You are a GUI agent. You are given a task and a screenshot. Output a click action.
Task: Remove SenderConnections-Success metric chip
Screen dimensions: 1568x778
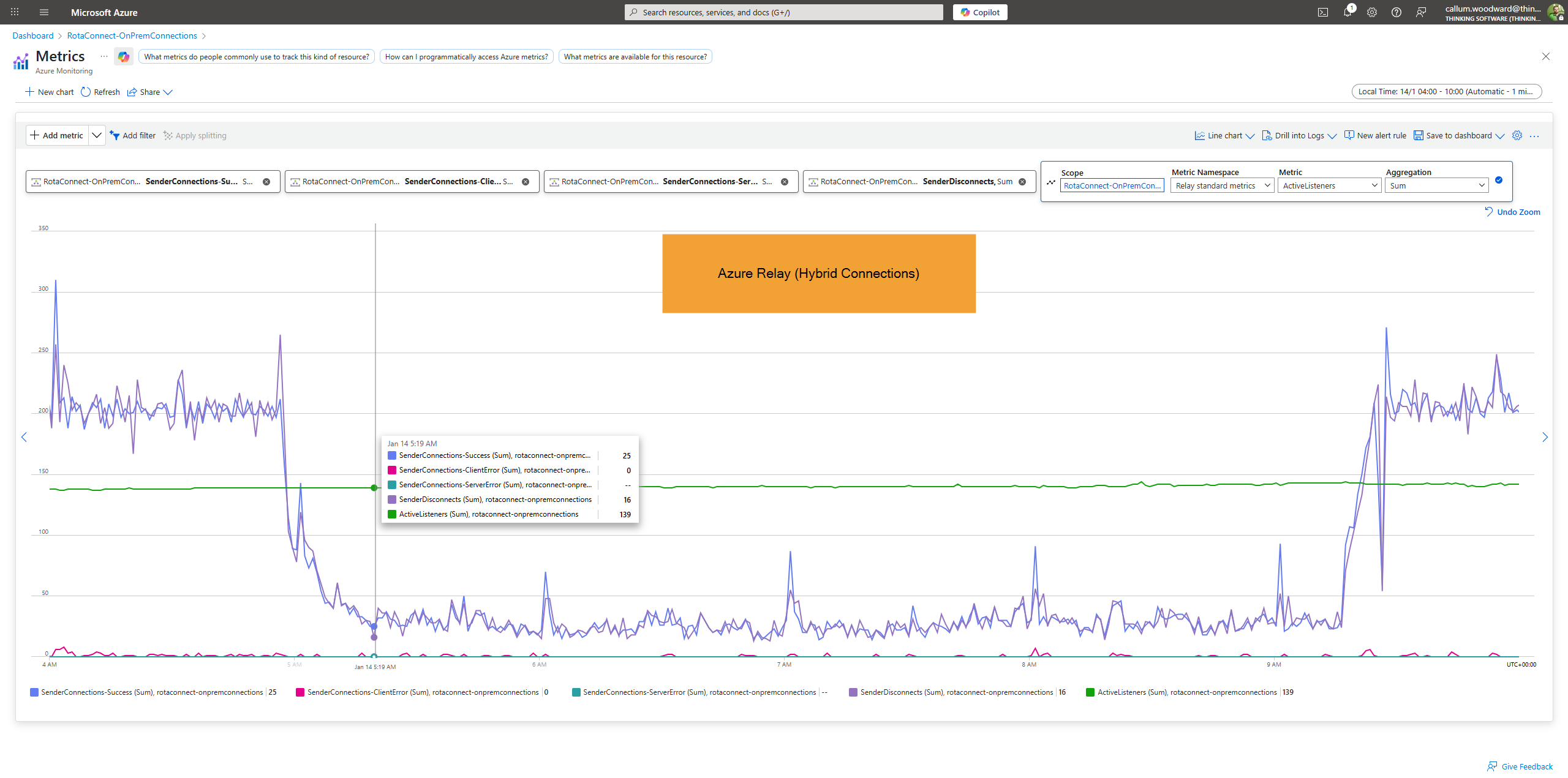[266, 182]
